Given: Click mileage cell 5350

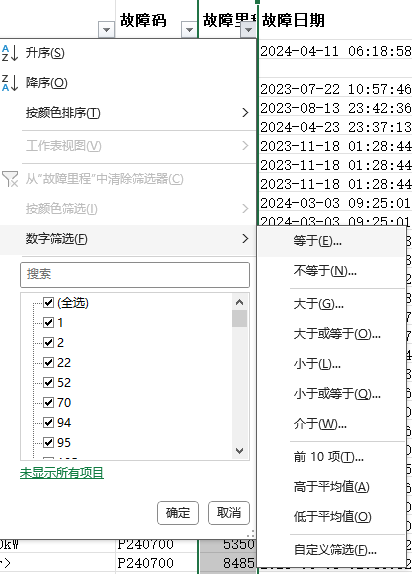Looking at the screenshot, I should point(228,544).
